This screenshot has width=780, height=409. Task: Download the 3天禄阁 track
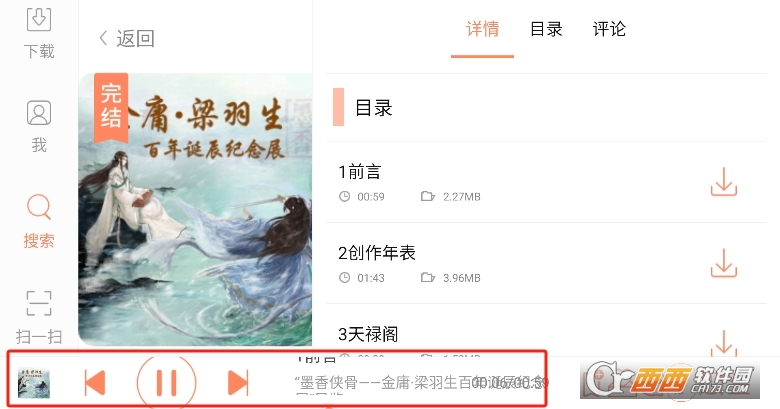[723, 343]
